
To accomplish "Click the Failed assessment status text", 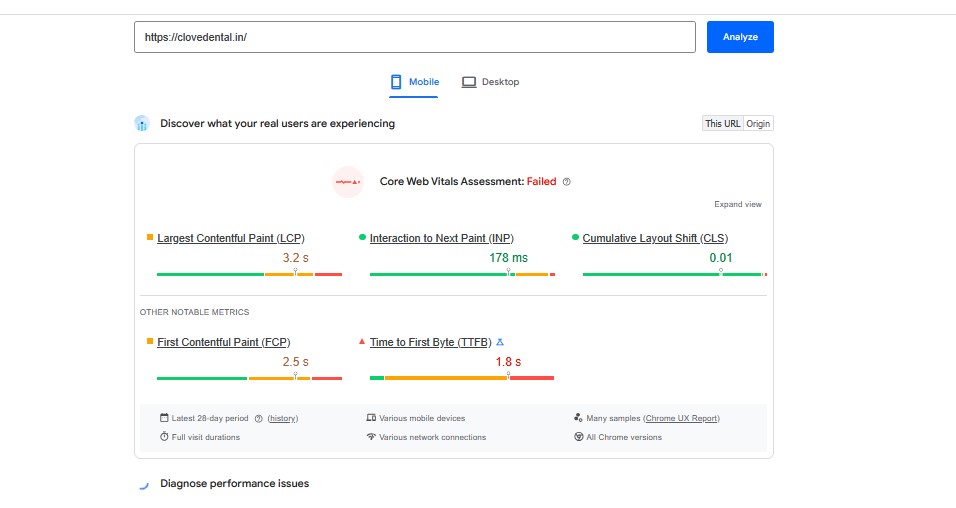I will pos(541,182).
